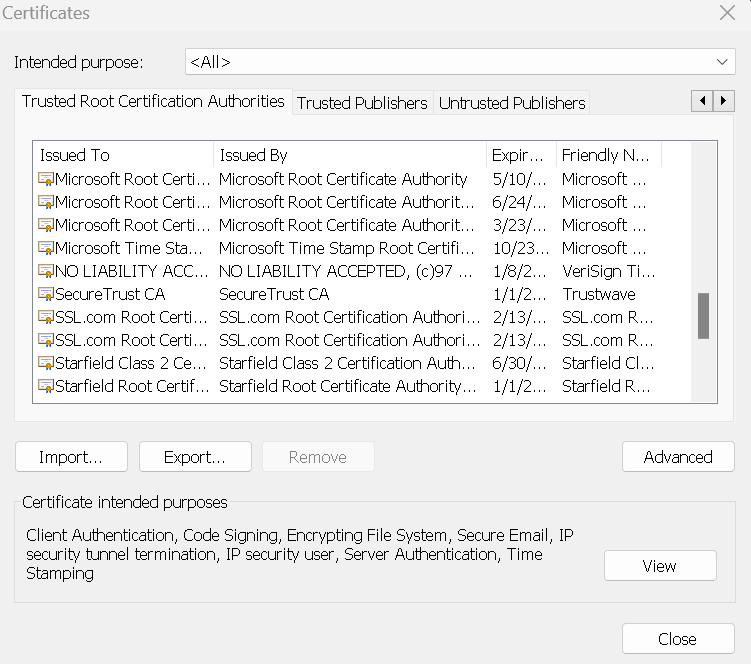The image size is (751, 664).
Task: Click the Starfield Root Certificate icon
Action: 46,386
